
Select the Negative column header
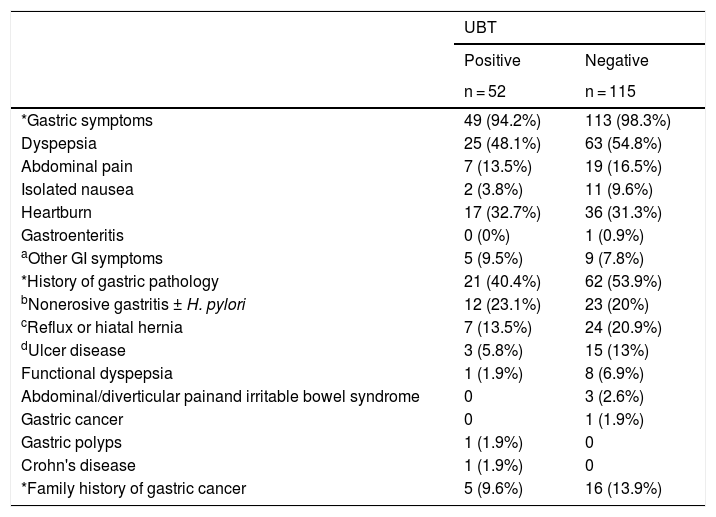(616, 61)
